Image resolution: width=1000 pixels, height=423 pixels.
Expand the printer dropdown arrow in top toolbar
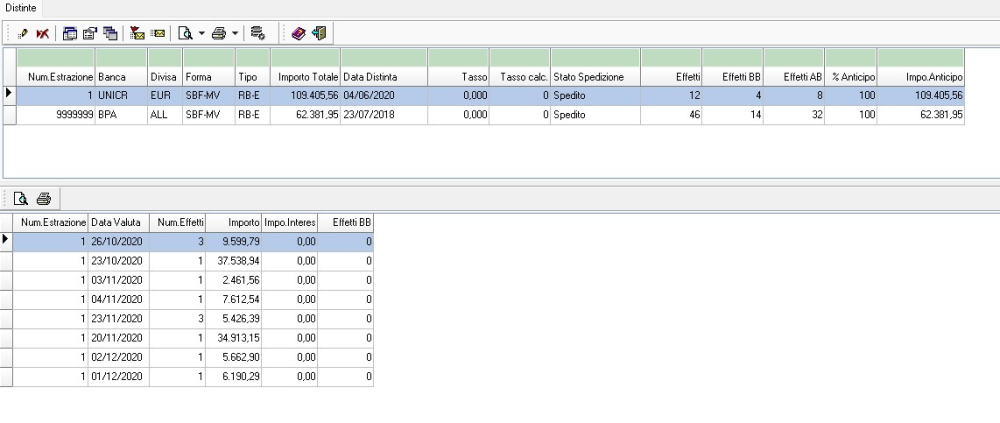[x=235, y=33]
